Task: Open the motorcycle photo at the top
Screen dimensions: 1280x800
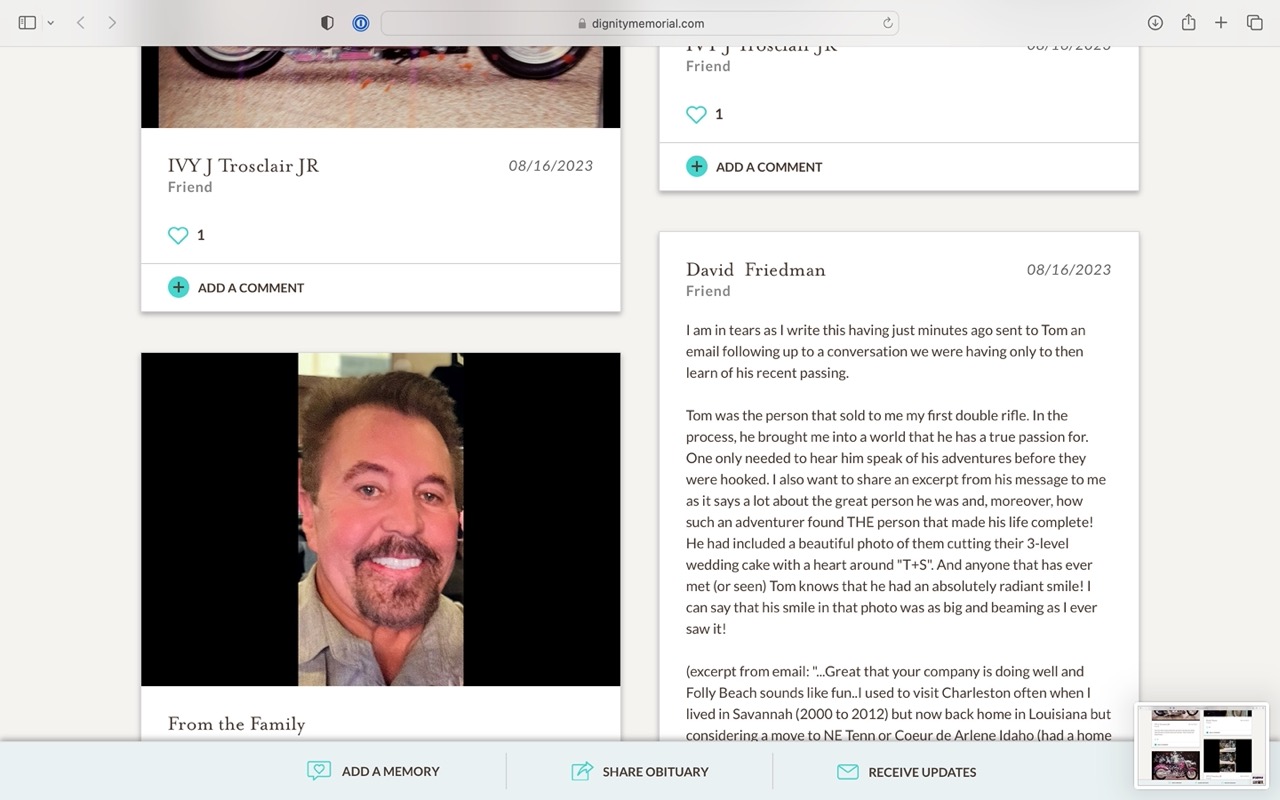Action: point(380,87)
